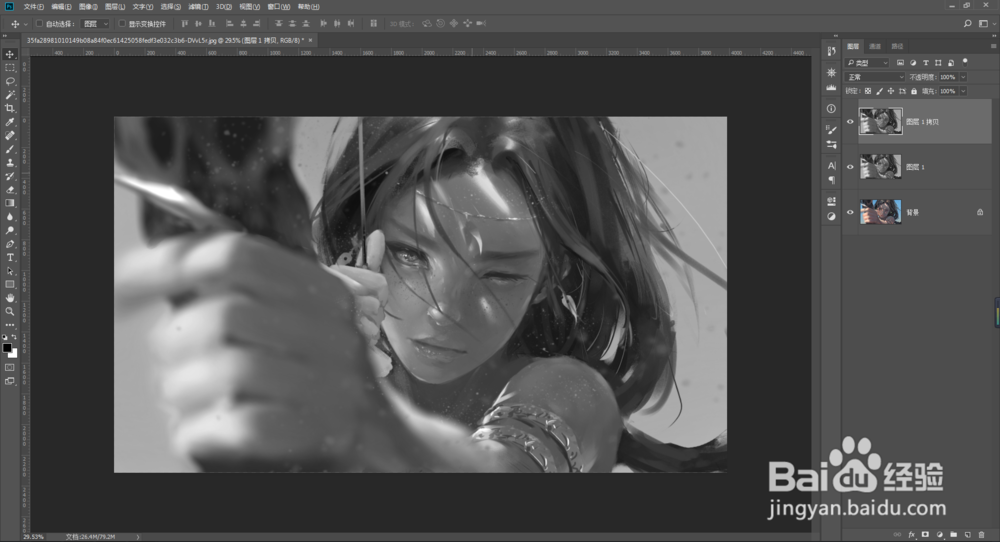Select the History Brush tool
Image resolution: width=1000 pixels, height=542 pixels.
(10, 176)
